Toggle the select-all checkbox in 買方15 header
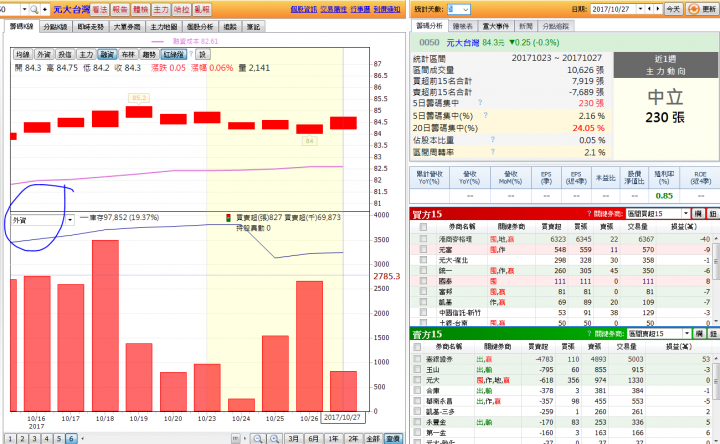Image resolution: width=720 pixels, height=444 pixels. click(423, 227)
